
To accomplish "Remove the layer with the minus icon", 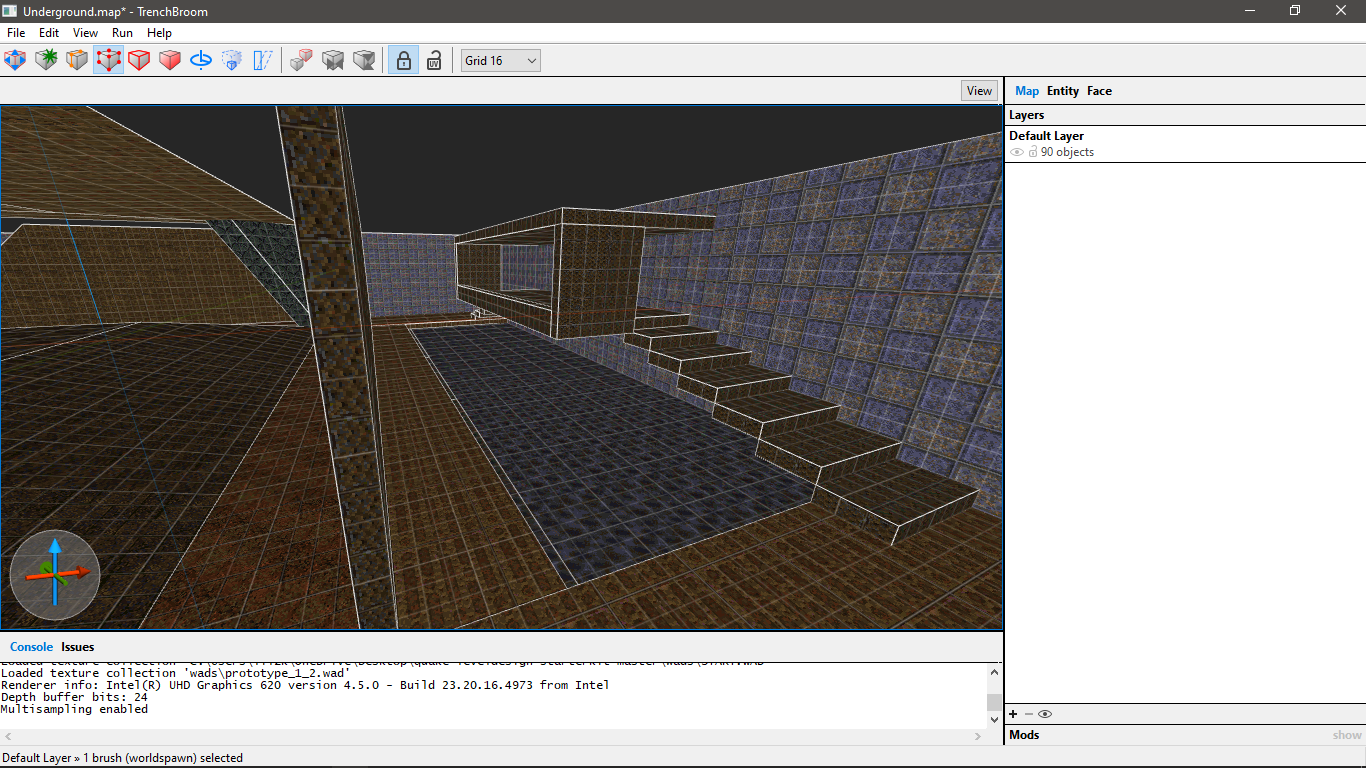I will [x=1028, y=714].
